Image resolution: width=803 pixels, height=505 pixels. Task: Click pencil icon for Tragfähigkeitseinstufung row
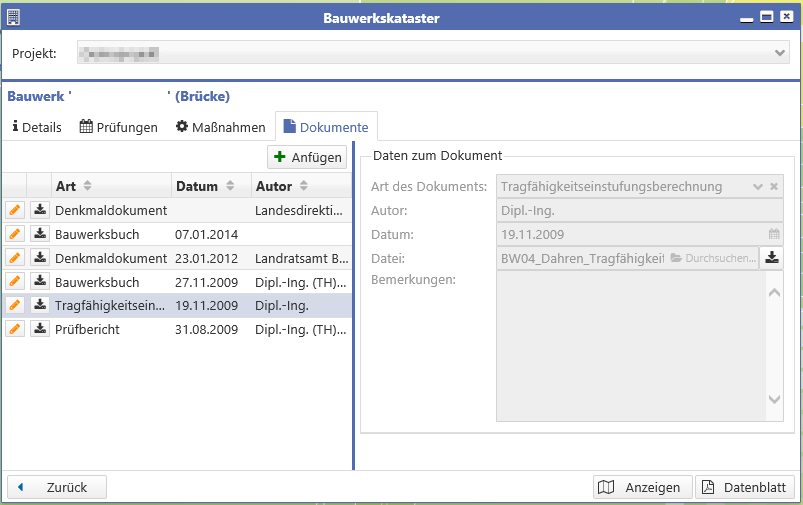pyautogui.click(x=15, y=305)
